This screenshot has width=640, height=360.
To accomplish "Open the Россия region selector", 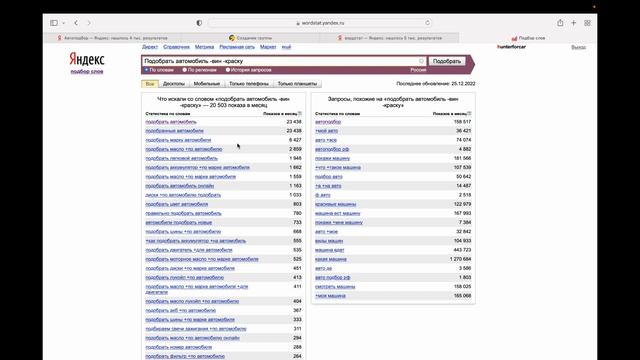I will pos(418,70).
